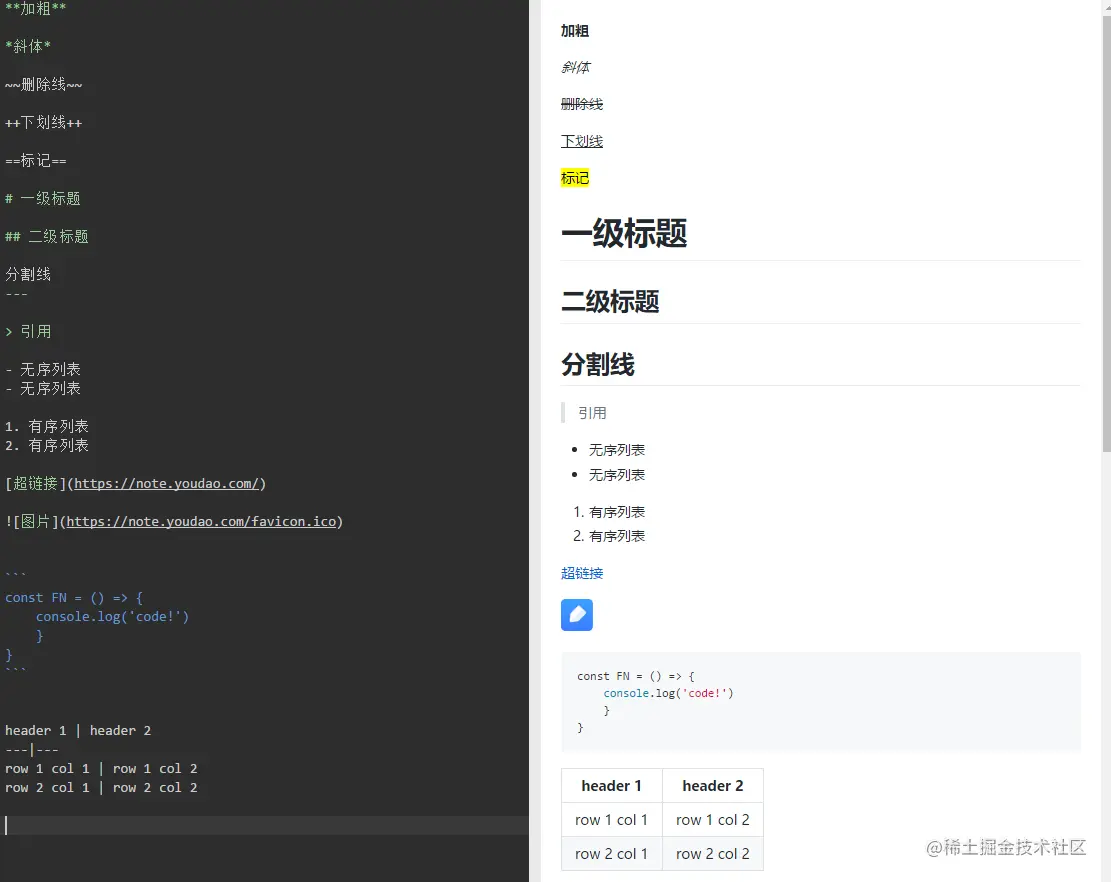Click the 'header 2' table header cell
Image resolution: width=1111 pixels, height=882 pixels.
tap(713, 786)
